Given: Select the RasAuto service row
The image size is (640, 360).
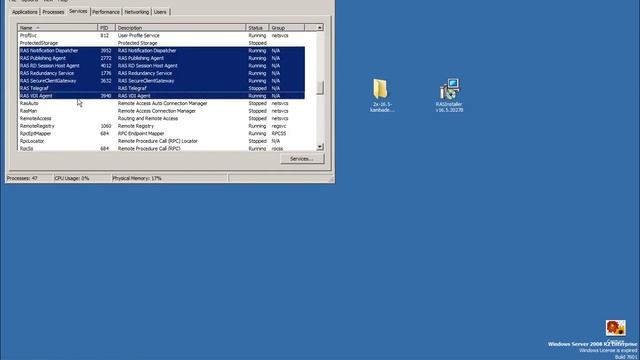Looking at the screenshot, I should point(162,103).
